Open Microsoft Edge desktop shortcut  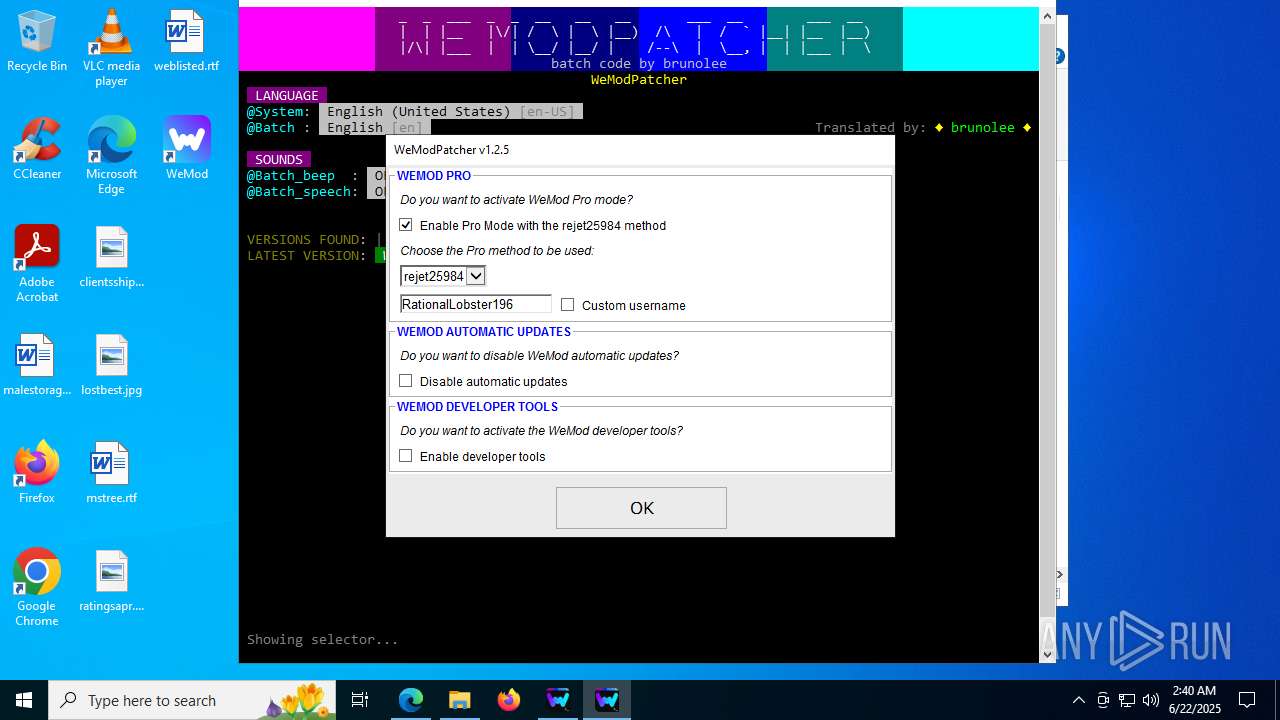click(x=111, y=155)
